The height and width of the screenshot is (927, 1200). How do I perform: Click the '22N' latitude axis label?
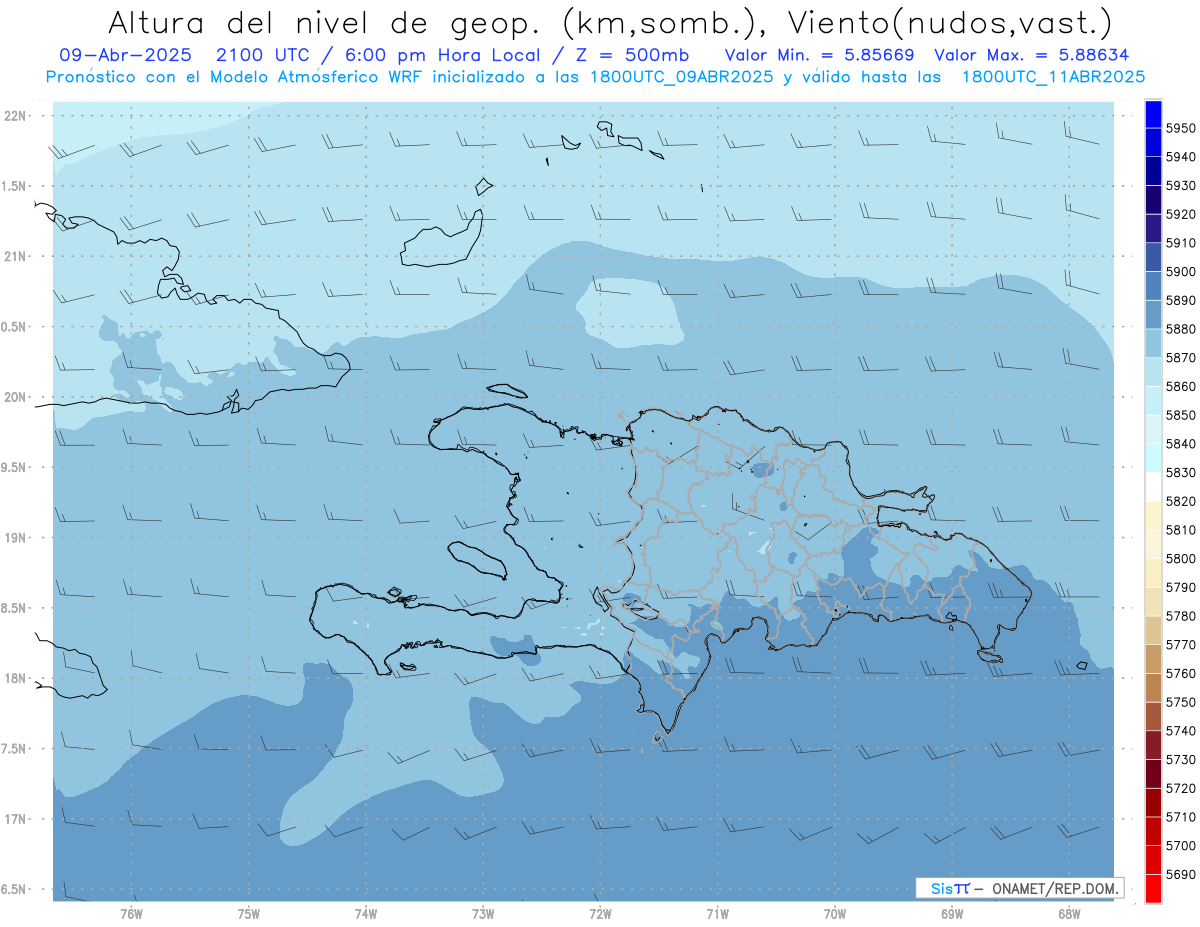point(15,115)
